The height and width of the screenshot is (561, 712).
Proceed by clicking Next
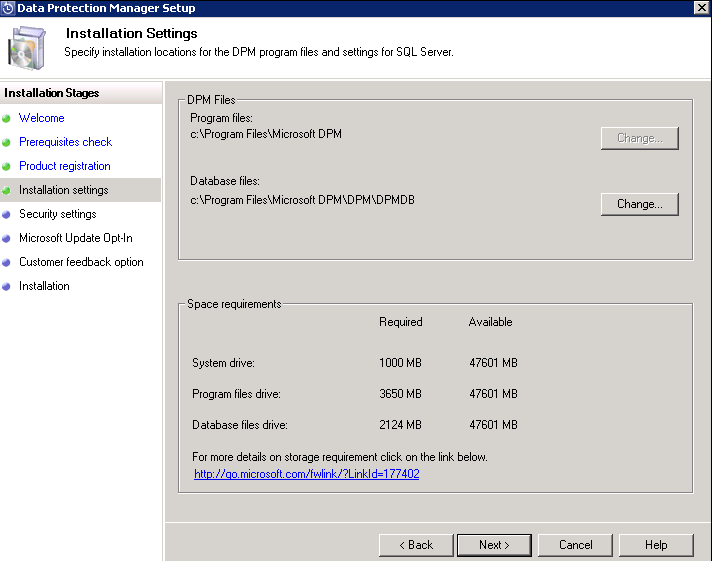pyautogui.click(x=494, y=545)
